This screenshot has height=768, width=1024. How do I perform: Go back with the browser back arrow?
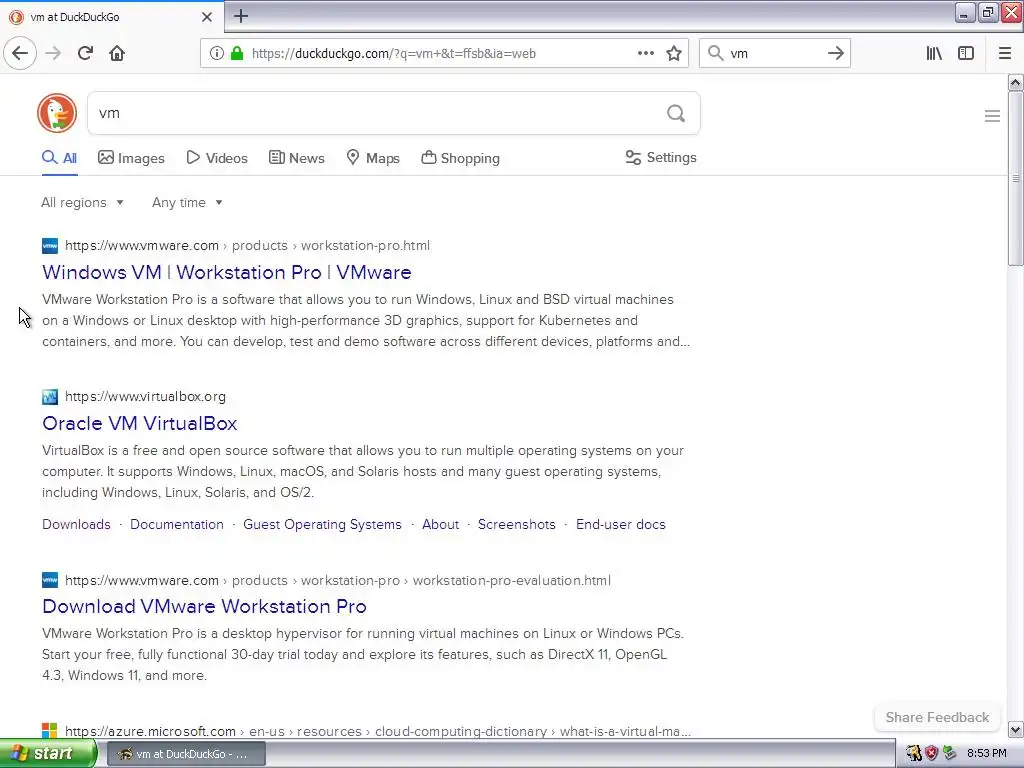pos(20,54)
